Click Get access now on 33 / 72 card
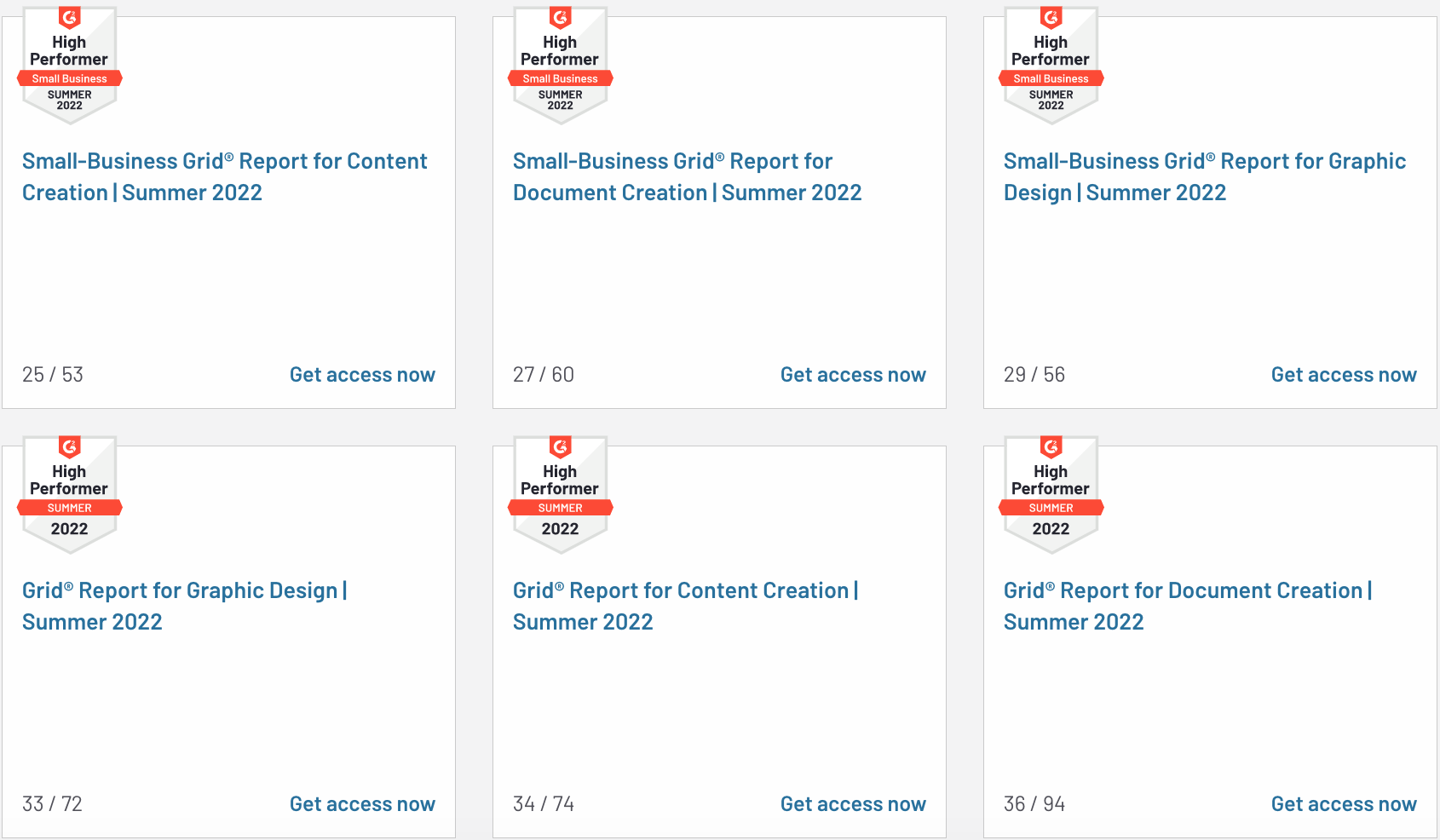1440x840 pixels. pyautogui.click(x=362, y=804)
